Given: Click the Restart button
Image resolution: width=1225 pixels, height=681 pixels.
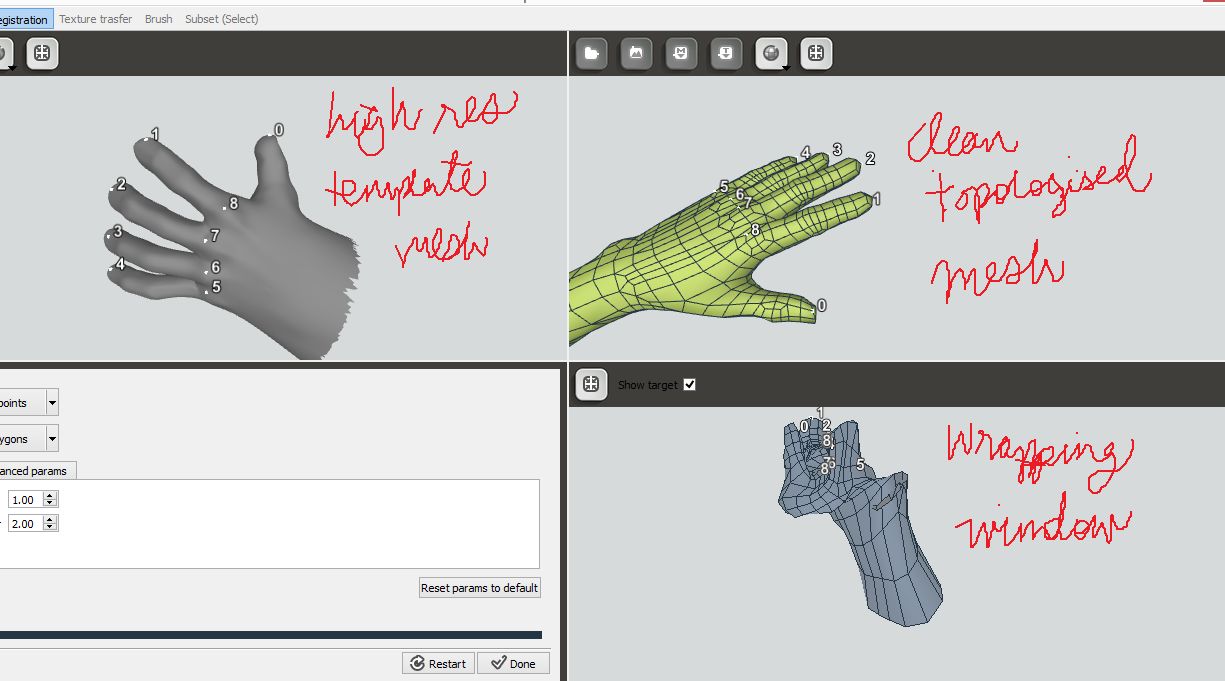Looking at the screenshot, I should point(437,664).
